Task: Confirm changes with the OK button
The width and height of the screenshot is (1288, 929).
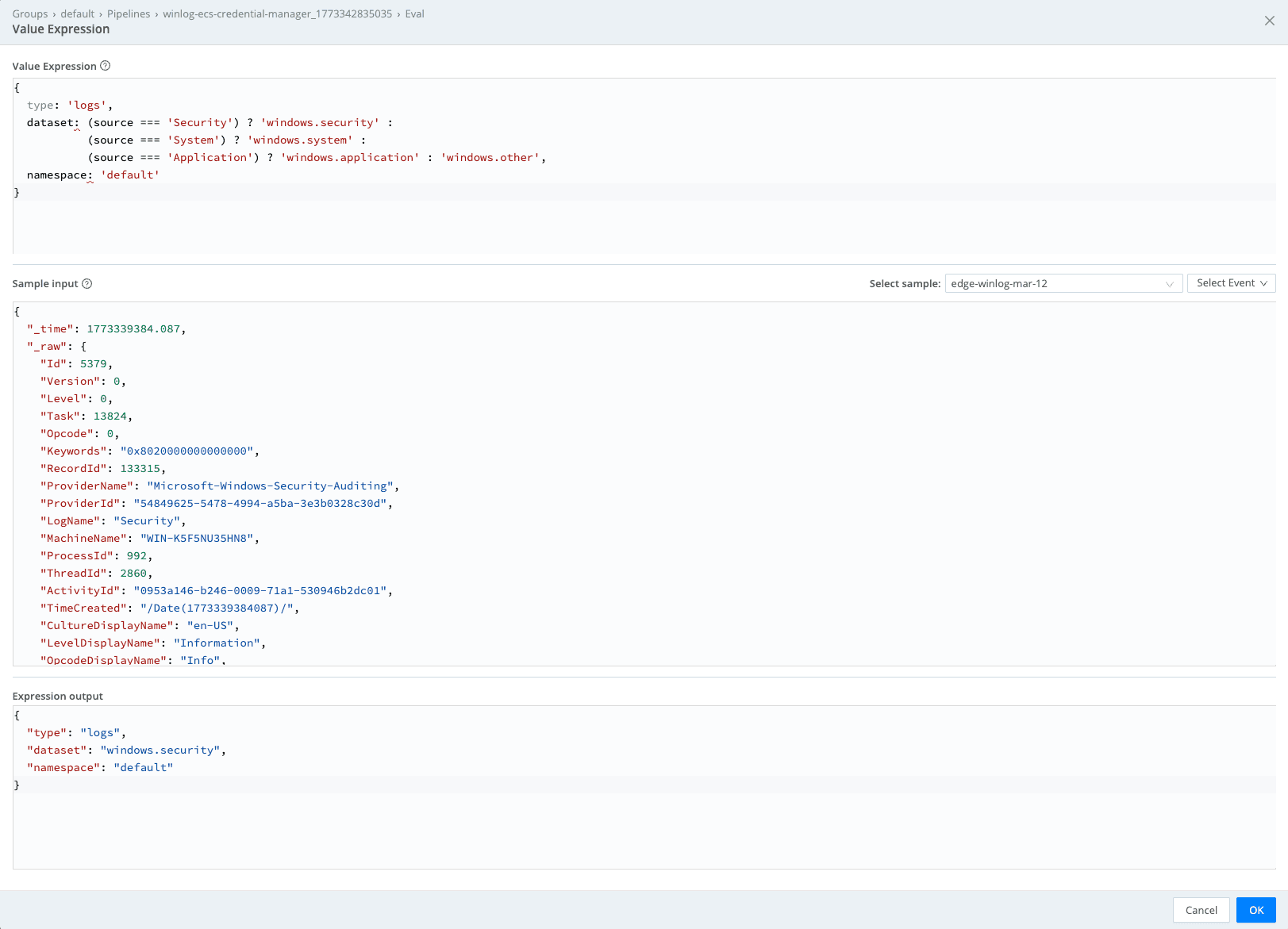Action: click(1255, 910)
